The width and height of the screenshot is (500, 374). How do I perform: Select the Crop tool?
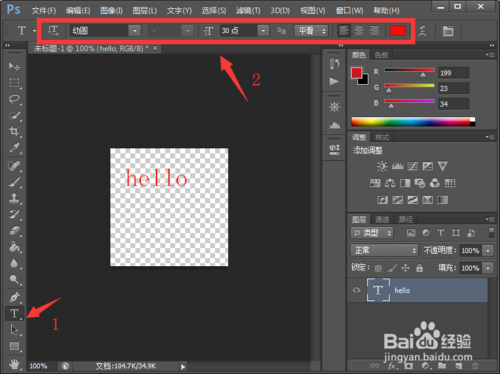pos(14,131)
